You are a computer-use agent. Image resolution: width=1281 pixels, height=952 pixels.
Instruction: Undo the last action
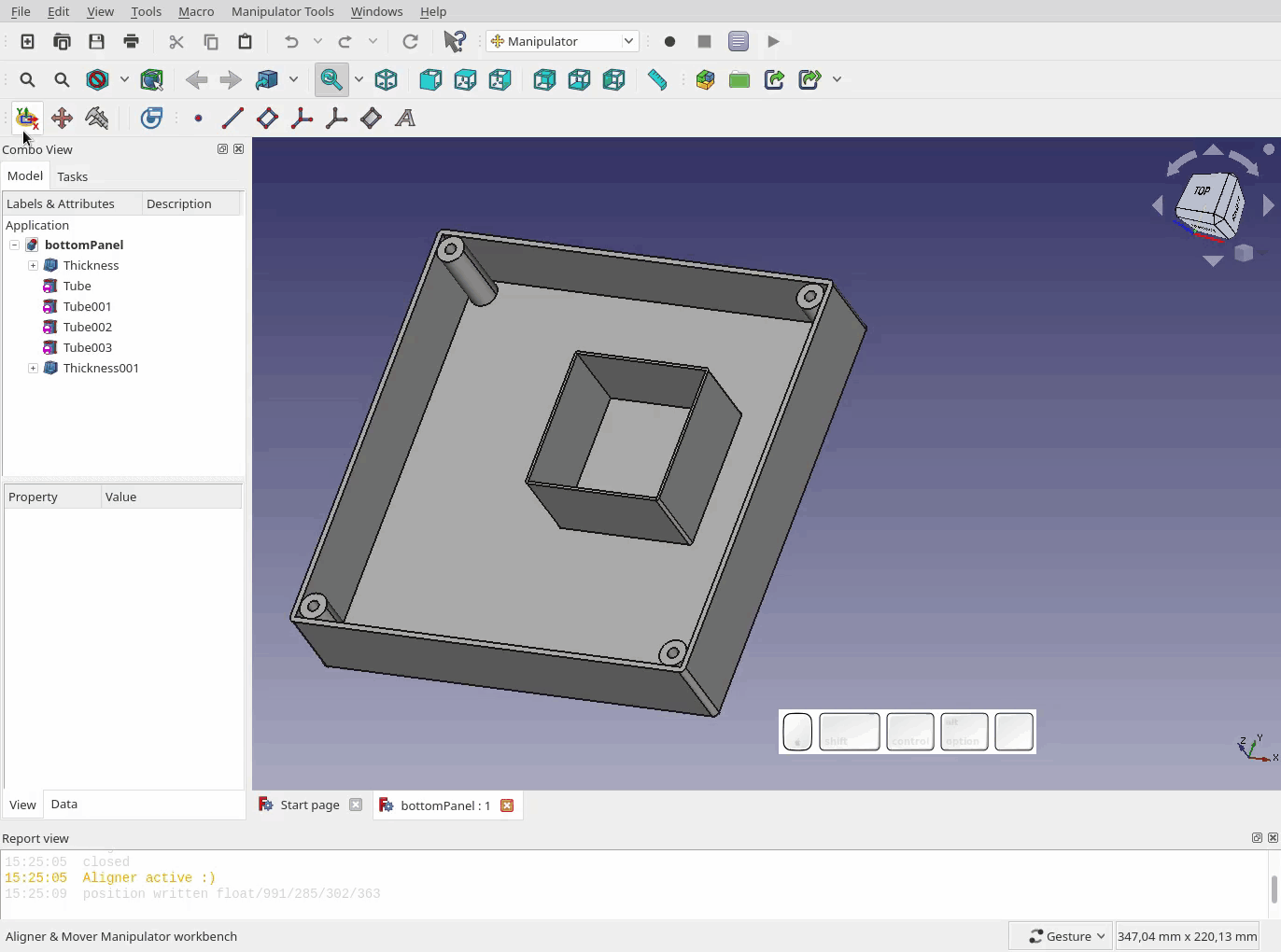click(291, 41)
